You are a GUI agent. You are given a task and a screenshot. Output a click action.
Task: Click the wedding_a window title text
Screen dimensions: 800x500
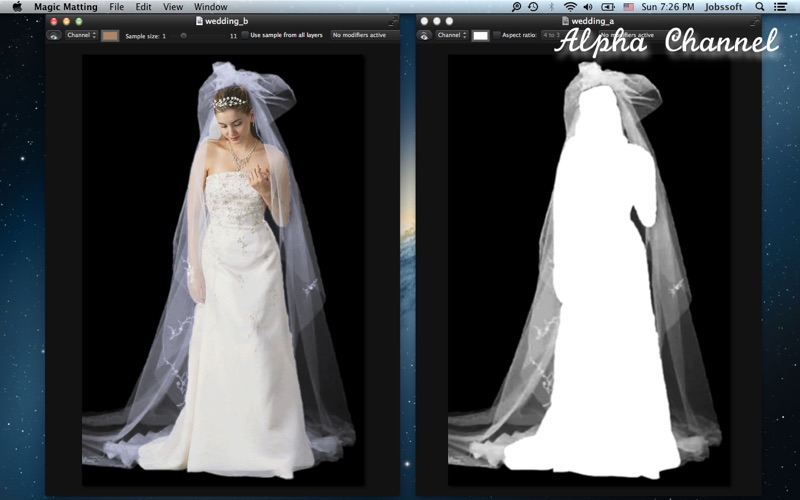(593, 21)
